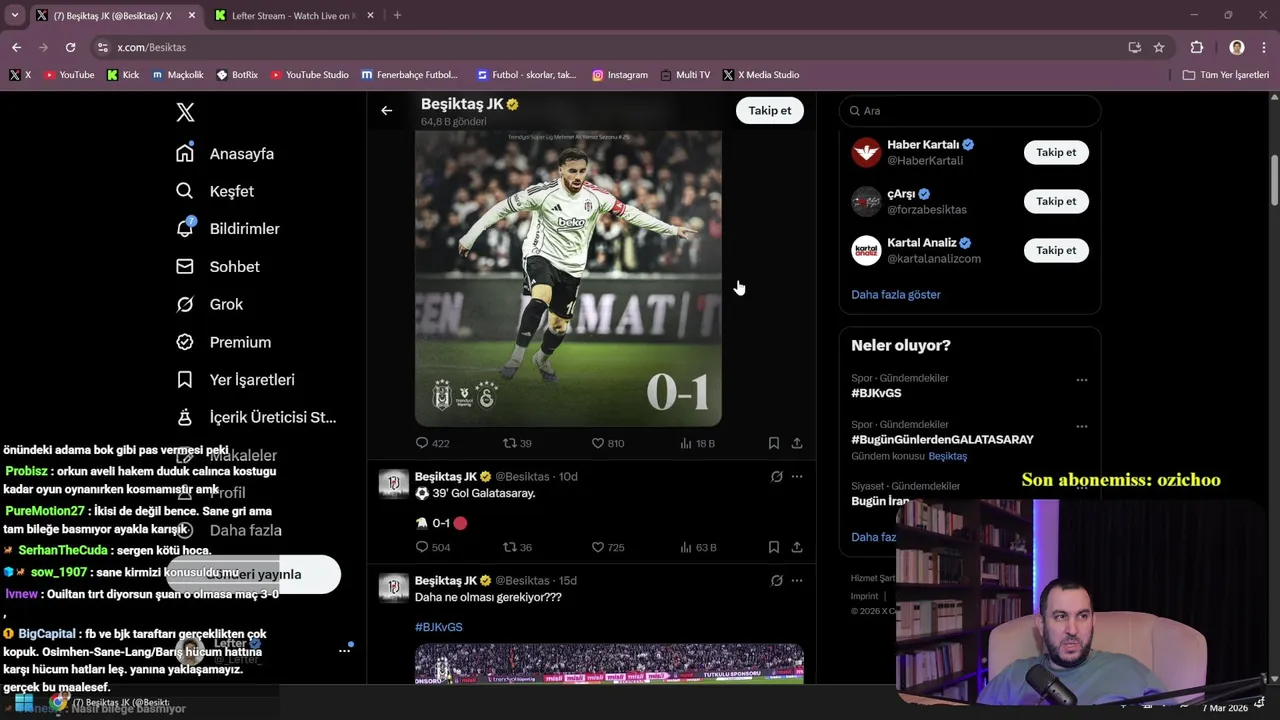Follow Beşiktaş JK with Takip et

coord(770,111)
